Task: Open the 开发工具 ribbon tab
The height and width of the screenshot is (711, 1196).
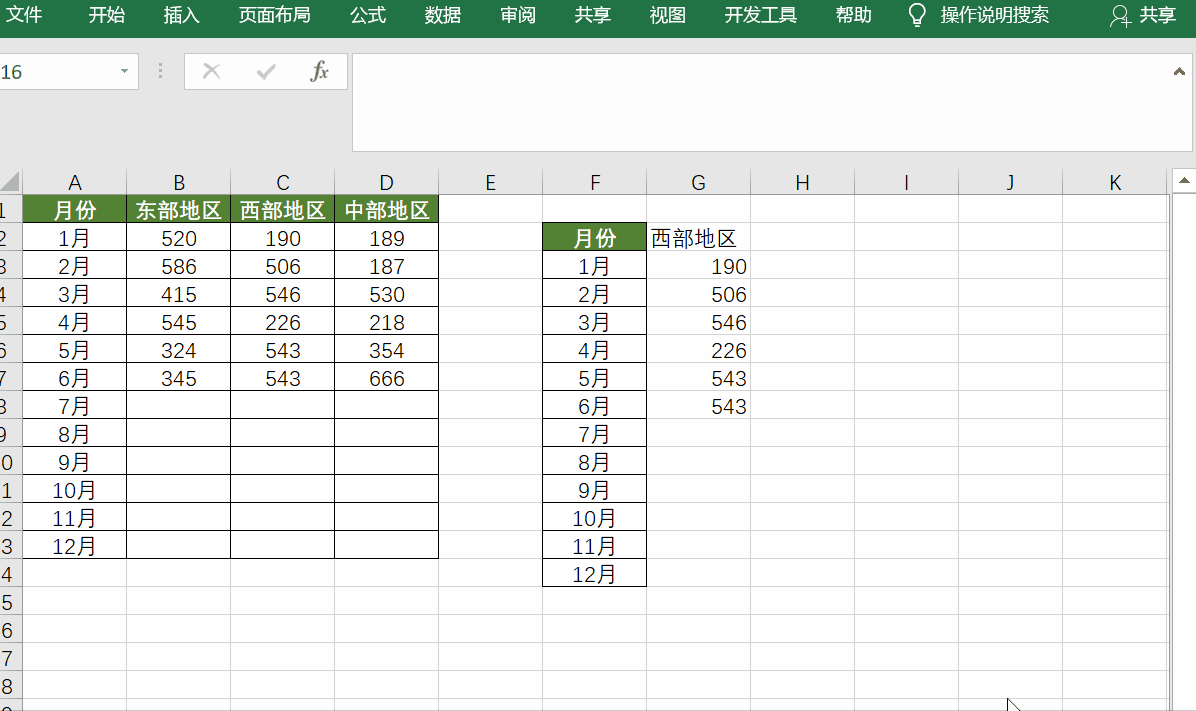Action: pos(760,15)
